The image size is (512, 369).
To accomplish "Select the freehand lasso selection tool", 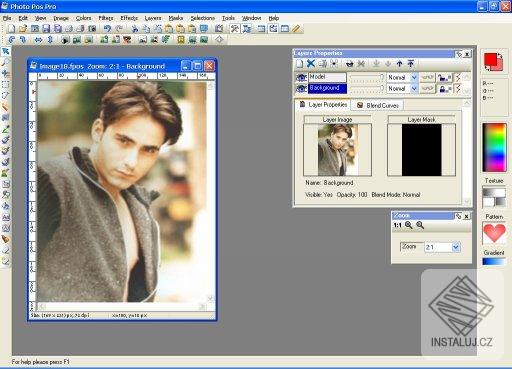I will [x=6, y=95].
